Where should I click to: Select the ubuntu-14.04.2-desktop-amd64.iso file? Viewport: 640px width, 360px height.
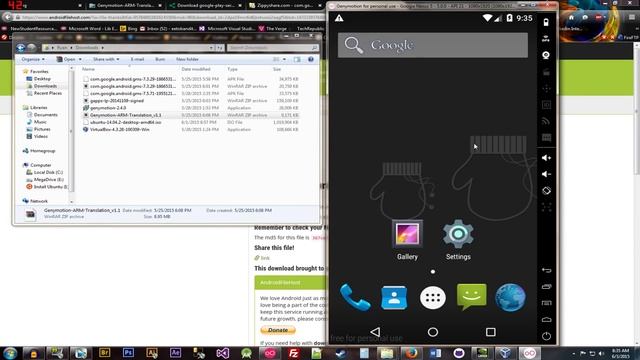click(125, 122)
